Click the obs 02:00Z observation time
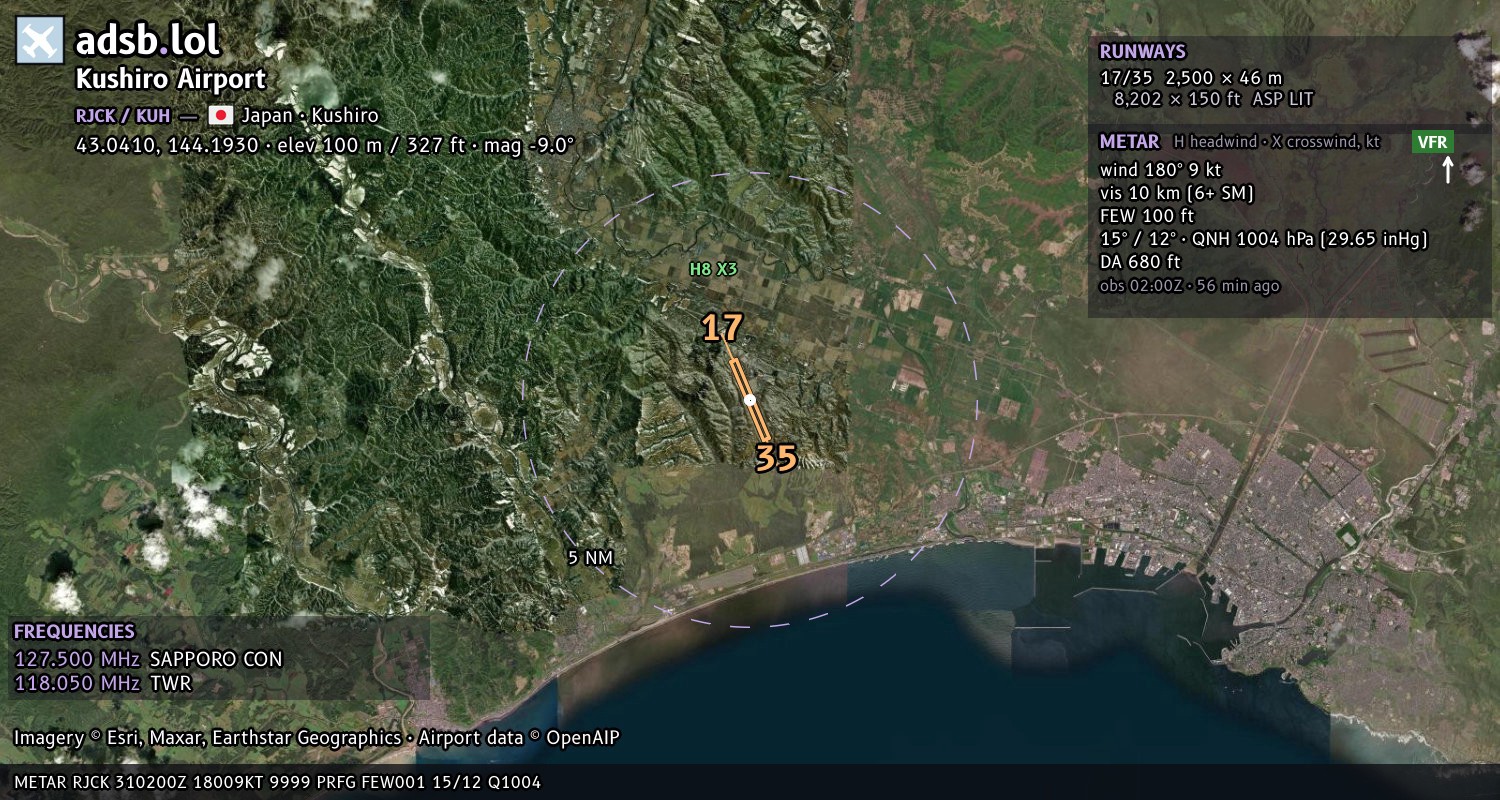The height and width of the screenshot is (800, 1500). 1189,286
